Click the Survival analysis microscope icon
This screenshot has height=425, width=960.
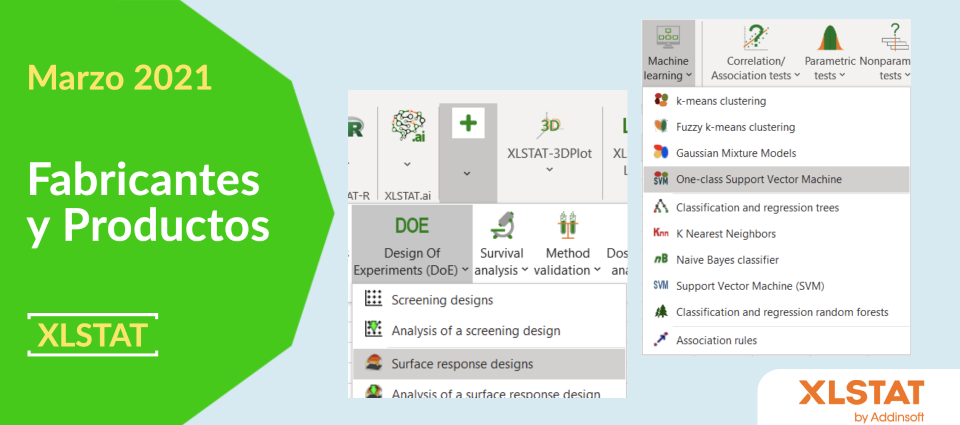click(x=502, y=225)
